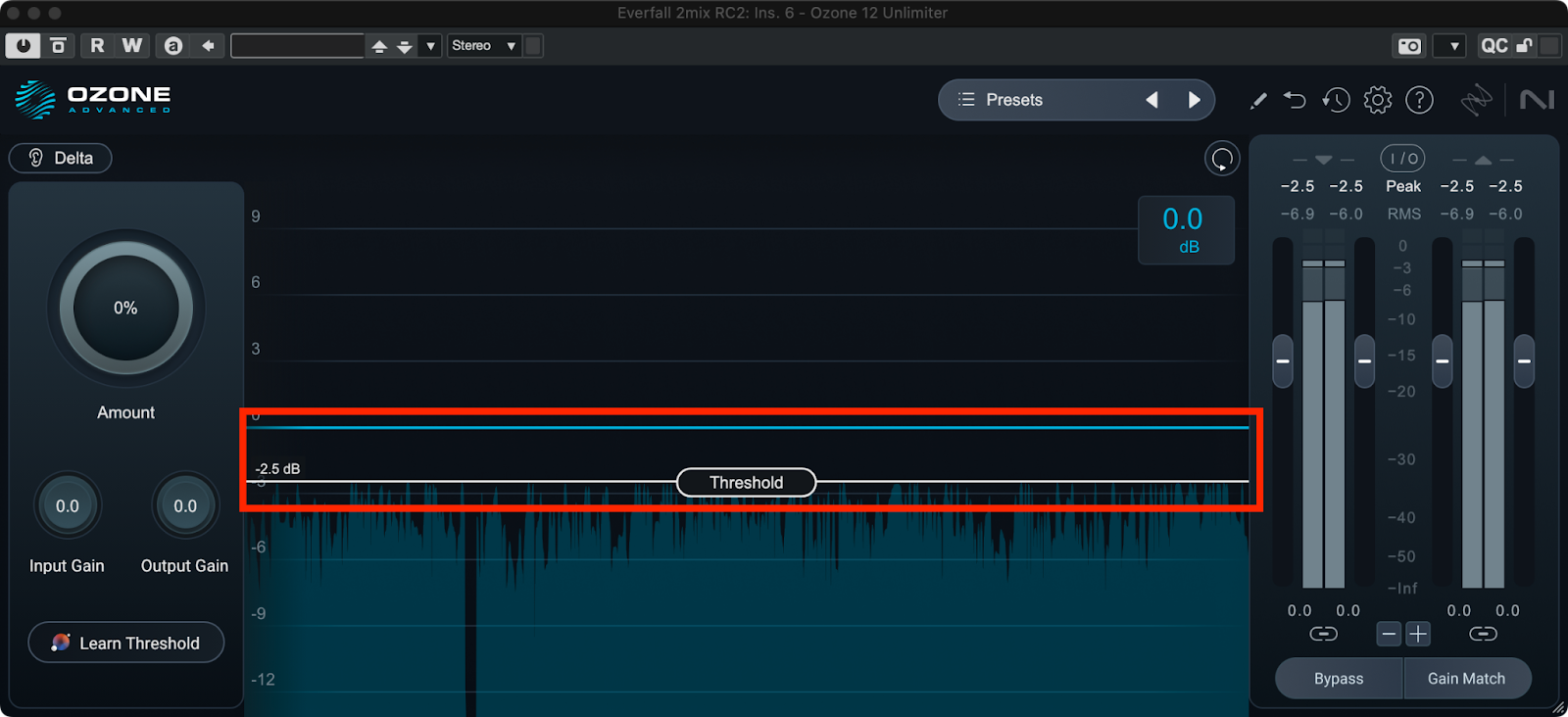
Task: Enable Read automation R button
Action: coord(97,46)
